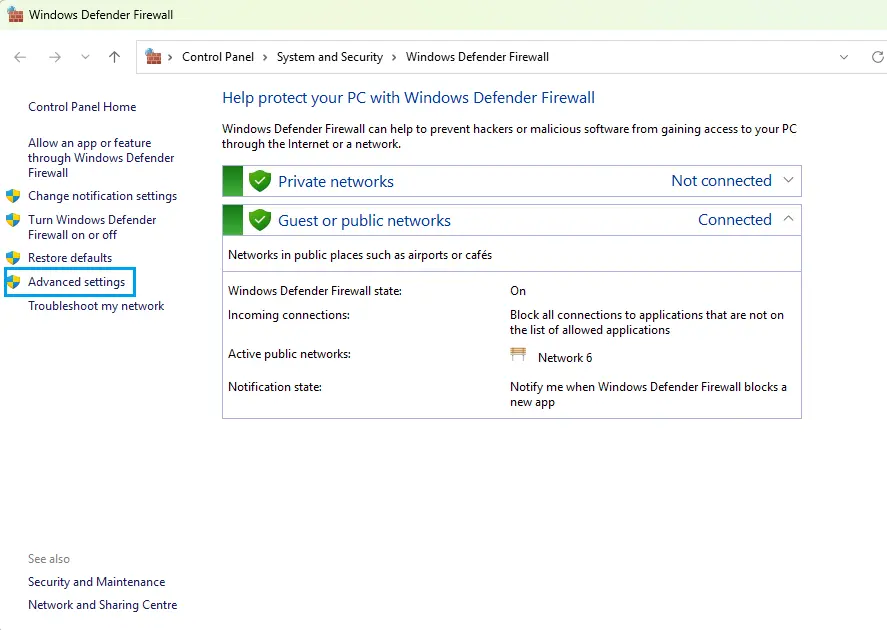Viewport: 887px width, 630px height.
Task: Click the Private networks heading
Action: click(x=335, y=182)
